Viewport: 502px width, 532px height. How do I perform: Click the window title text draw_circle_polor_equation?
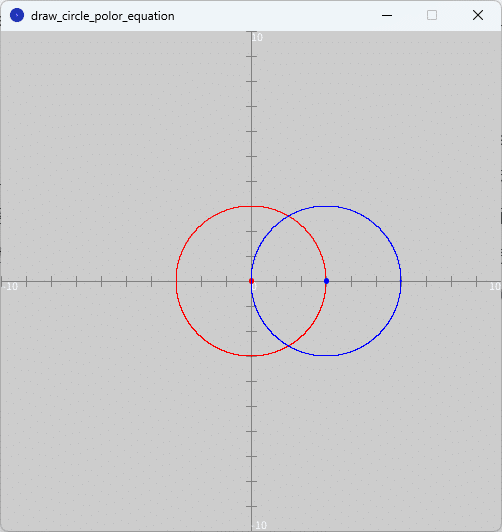(102, 16)
